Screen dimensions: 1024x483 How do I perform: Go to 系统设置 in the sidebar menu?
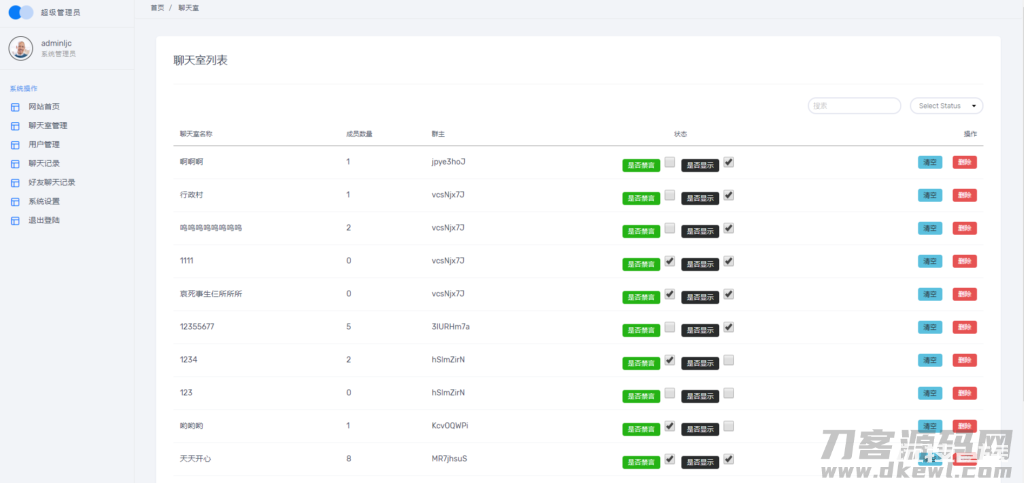[x=44, y=201]
